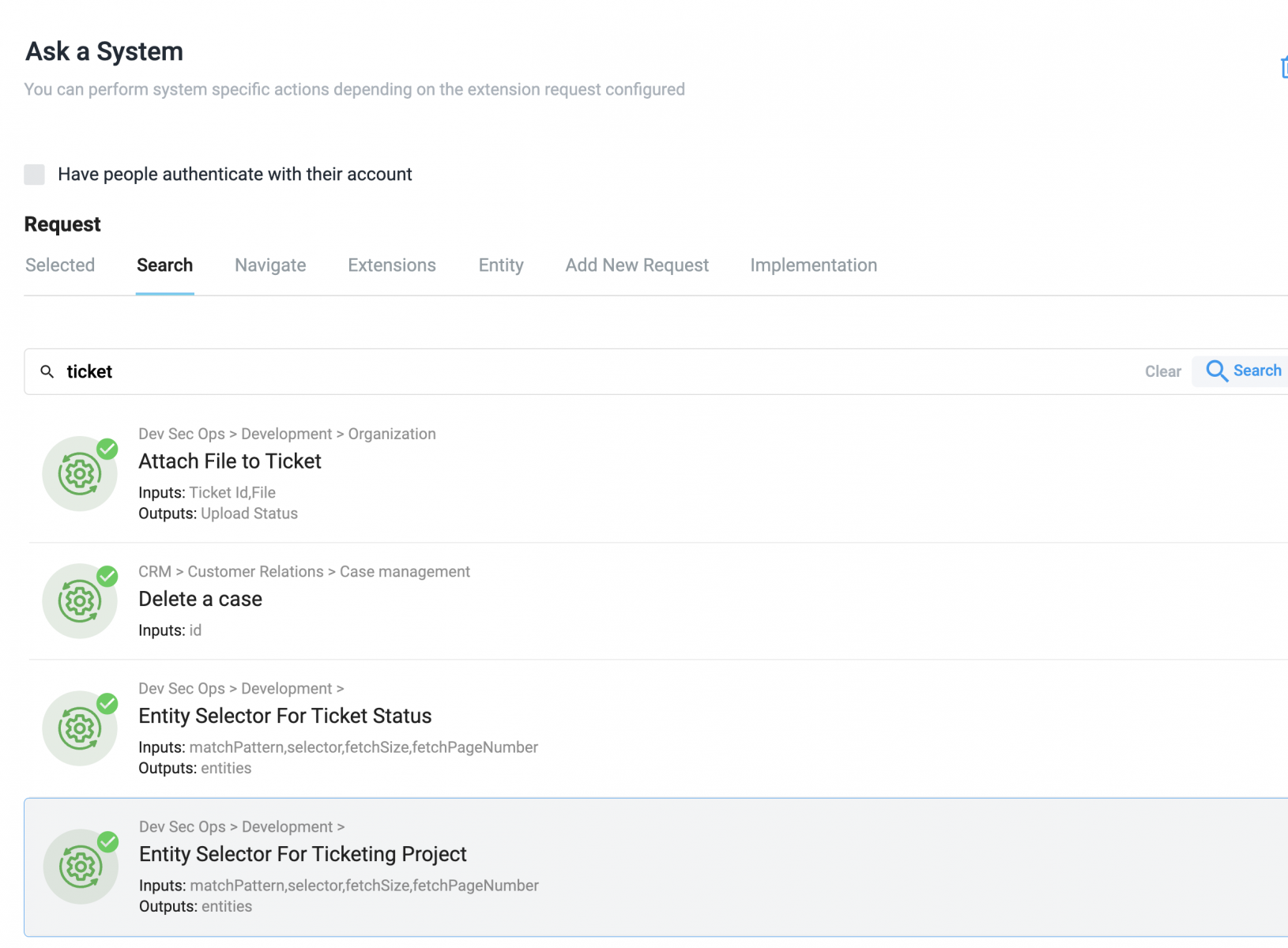Click the Dev Sec Ops > Development > Organization path
This screenshot has width=1288, height=948.
(287, 434)
